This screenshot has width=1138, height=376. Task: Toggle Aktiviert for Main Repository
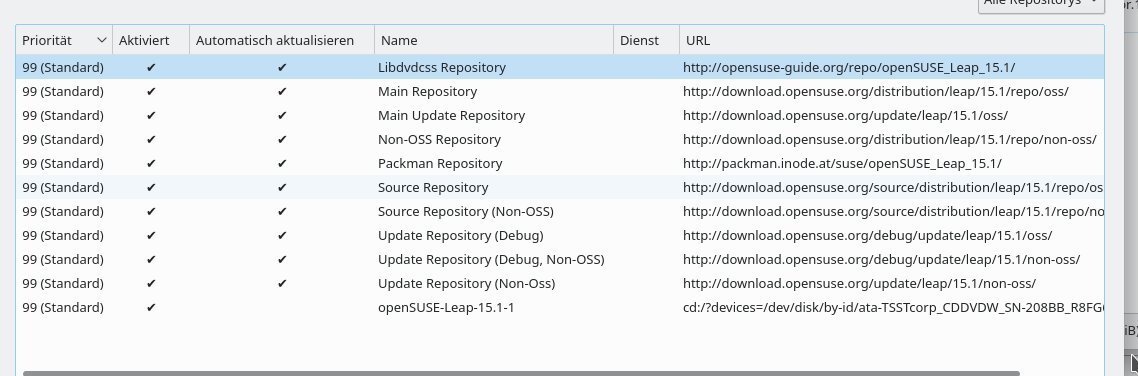coord(151,91)
